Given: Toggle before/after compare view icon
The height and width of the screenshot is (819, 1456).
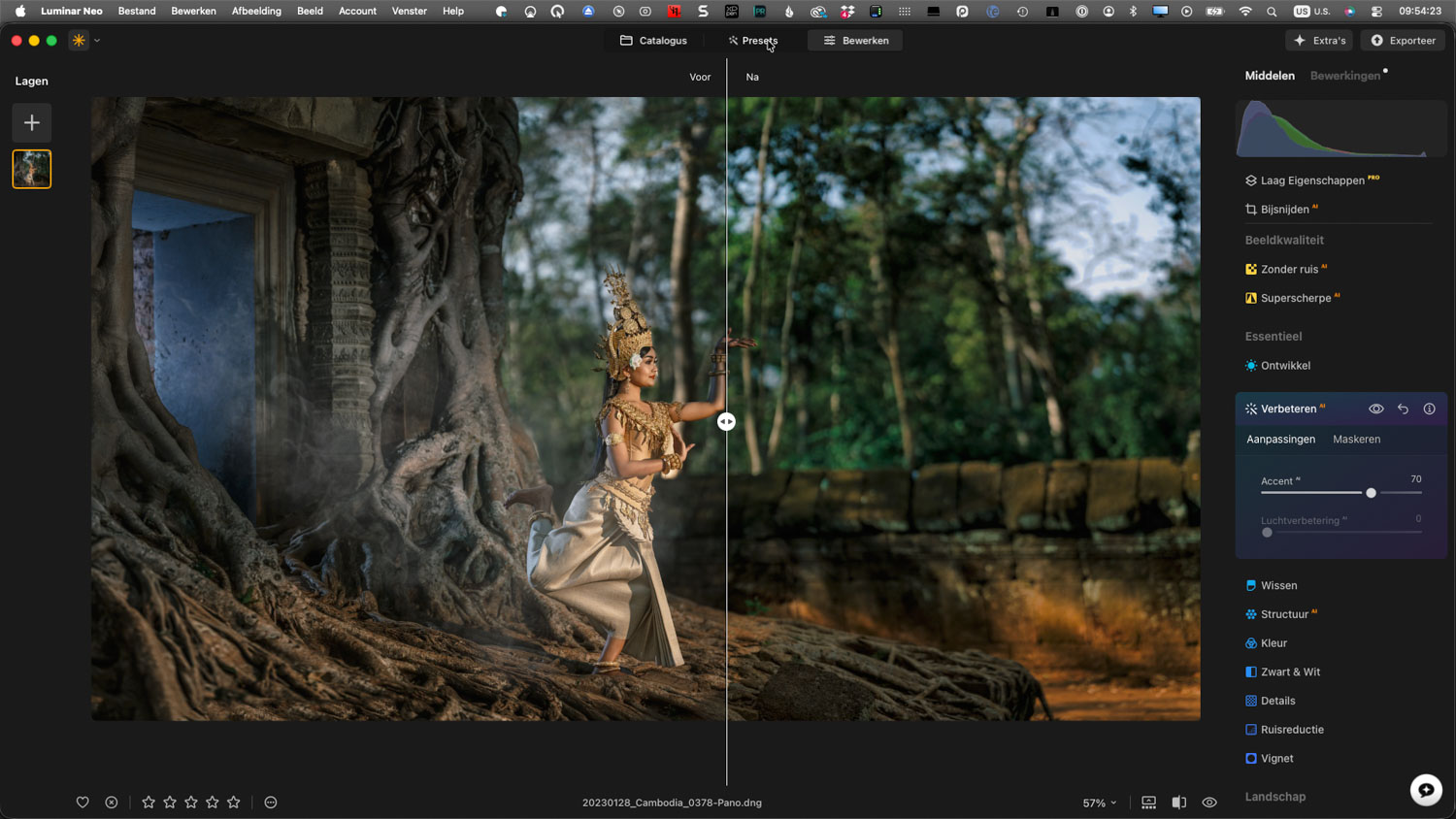Looking at the screenshot, I should (1179, 803).
